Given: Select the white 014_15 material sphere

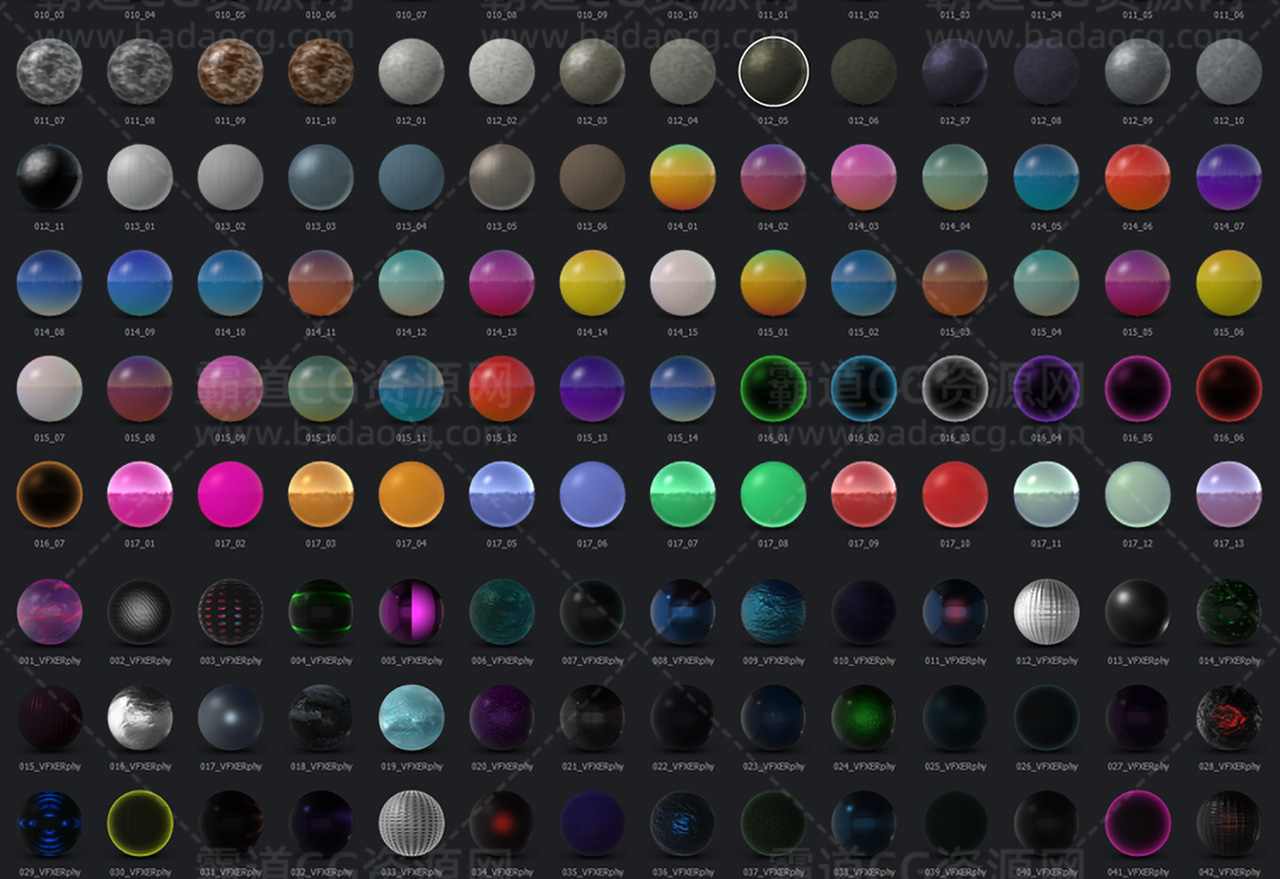Looking at the screenshot, I should (x=683, y=283).
